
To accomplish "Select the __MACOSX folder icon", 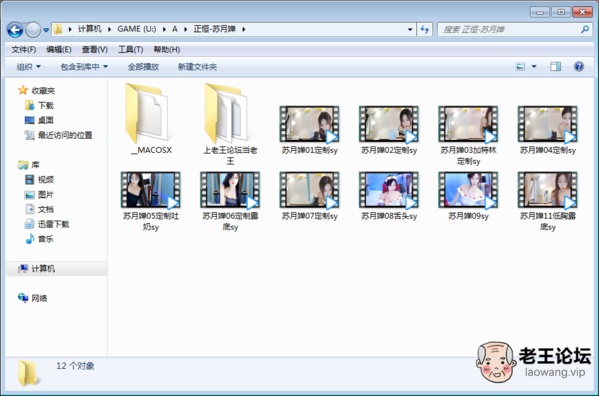I will tap(148, 113).
